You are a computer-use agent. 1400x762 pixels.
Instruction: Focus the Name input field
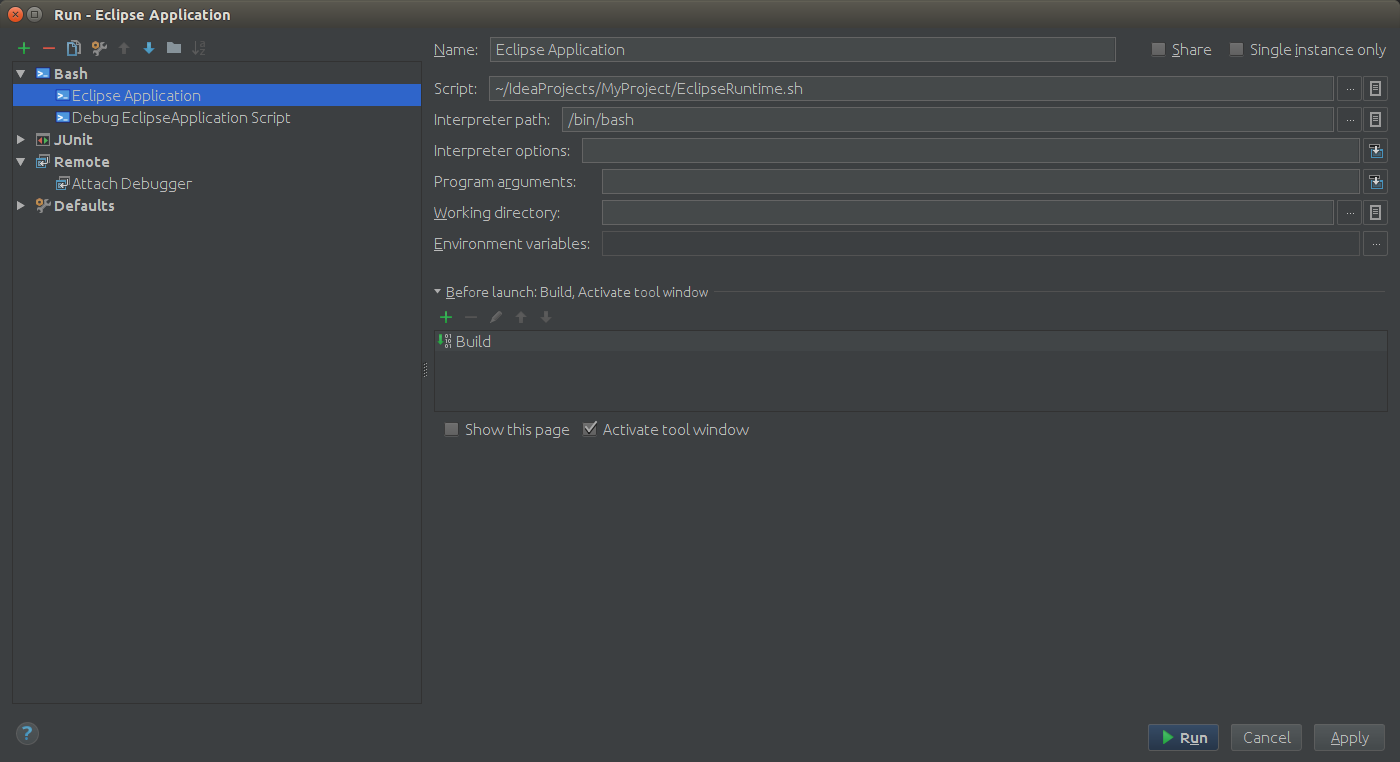coord(802,49)
